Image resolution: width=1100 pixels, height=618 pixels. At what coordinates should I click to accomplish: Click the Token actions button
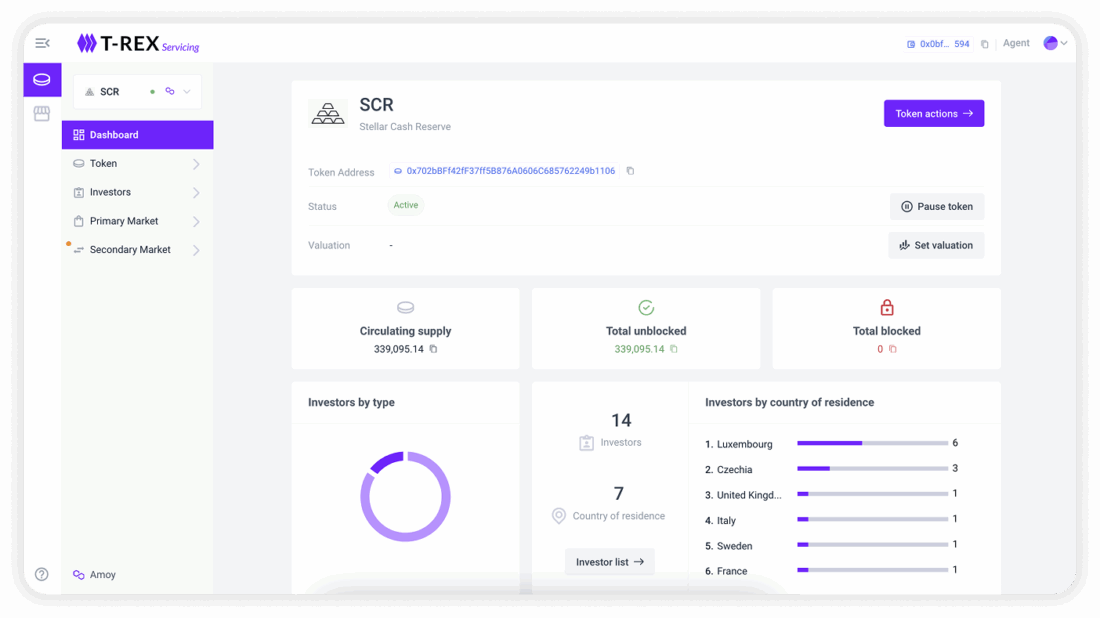click(x=933, y=113)
